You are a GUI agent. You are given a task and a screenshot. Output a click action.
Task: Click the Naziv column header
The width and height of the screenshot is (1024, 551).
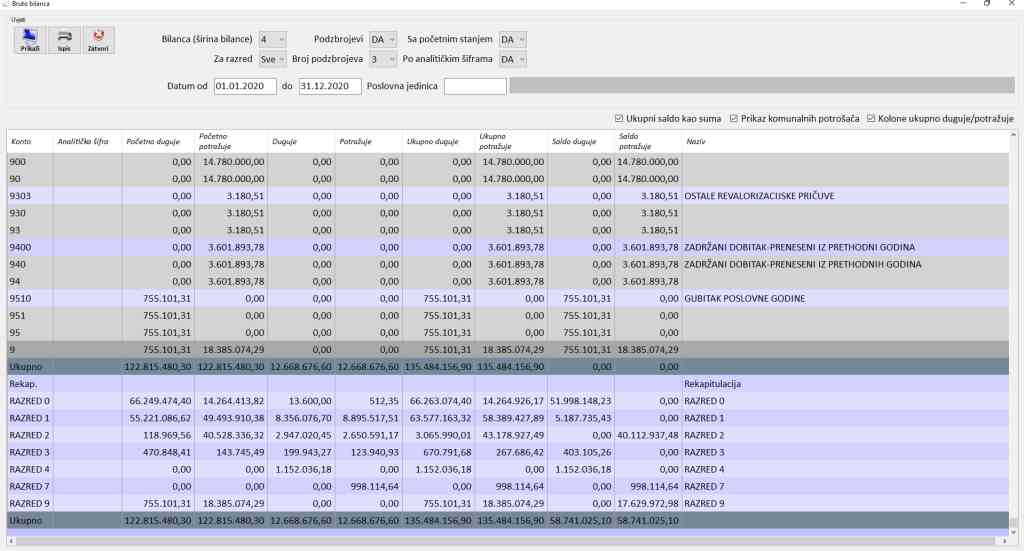click(x=695, y=142)
